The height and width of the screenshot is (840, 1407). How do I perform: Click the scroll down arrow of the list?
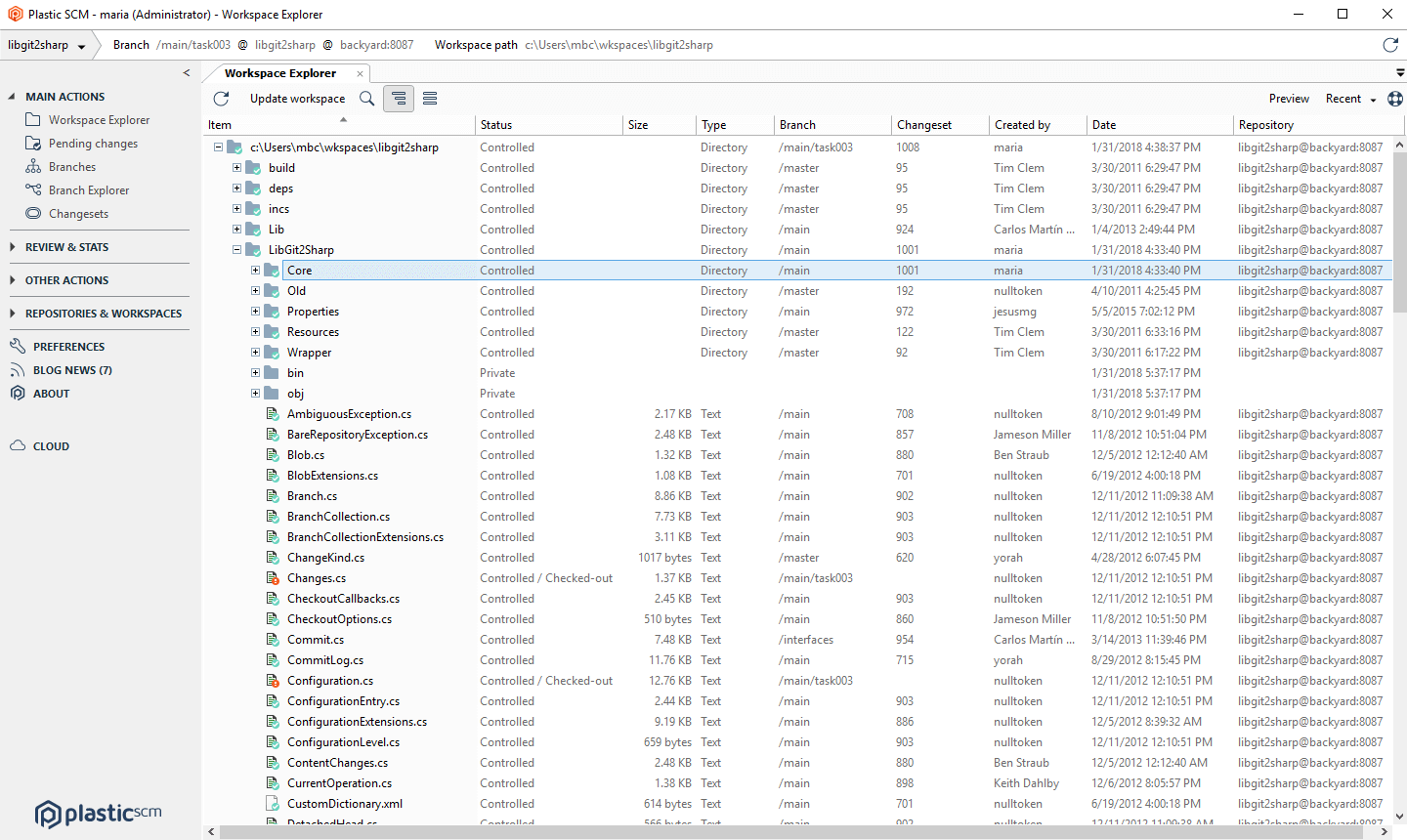(1399, 817)
